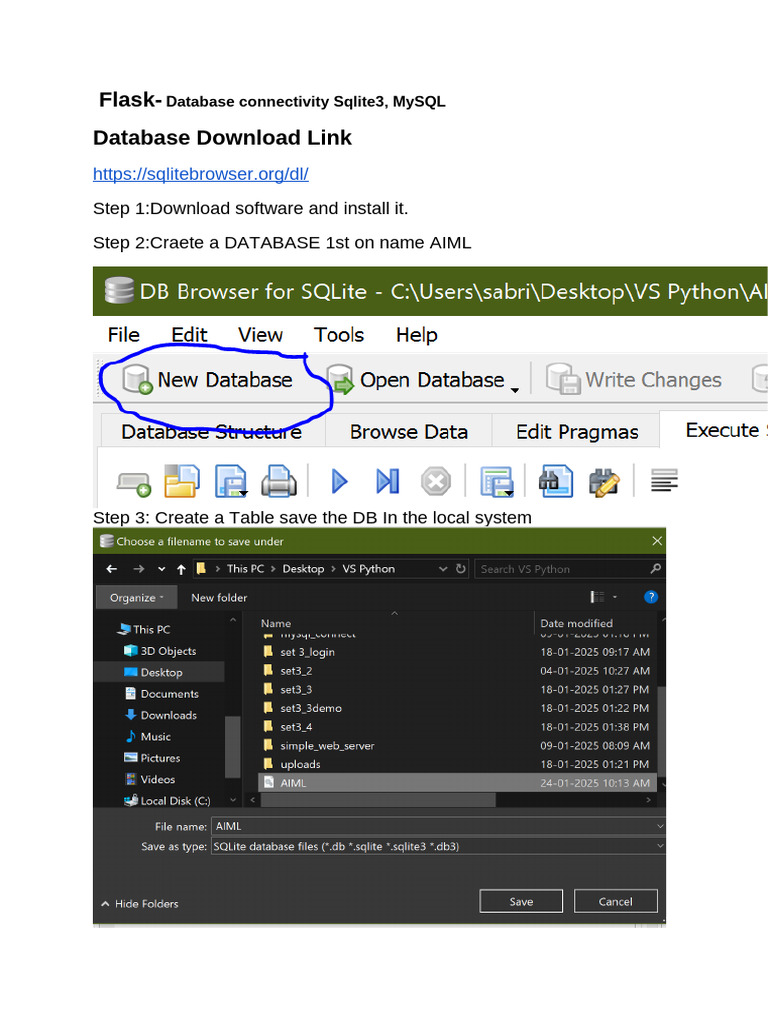
Task: Select Music in navigation tree
Action: [x=148, y=737]
